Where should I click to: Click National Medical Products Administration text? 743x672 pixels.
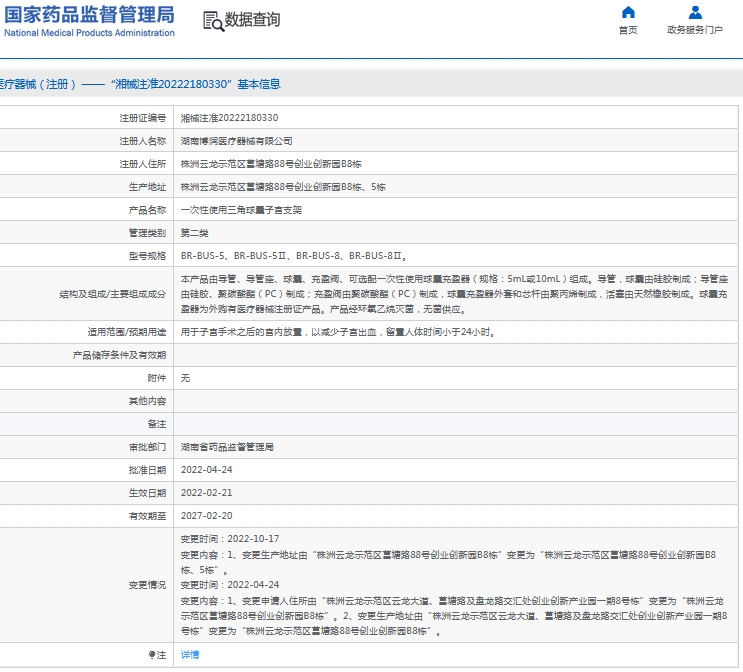point(90,33)
